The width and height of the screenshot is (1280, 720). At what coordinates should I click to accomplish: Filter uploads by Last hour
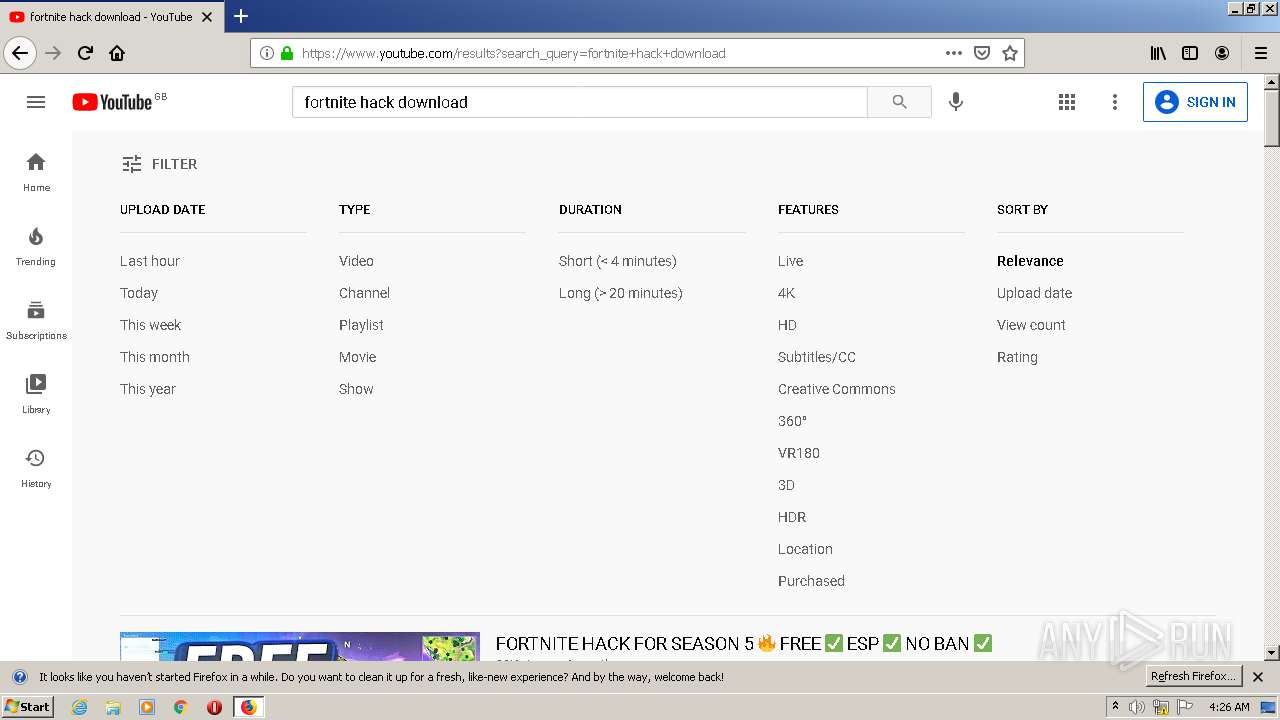coord(150,261)
